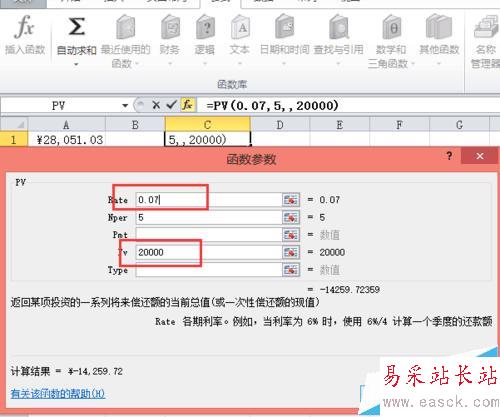Collapse dialog using Nper range selector icon
Screen dimensions: 500x417
[291, 217]
